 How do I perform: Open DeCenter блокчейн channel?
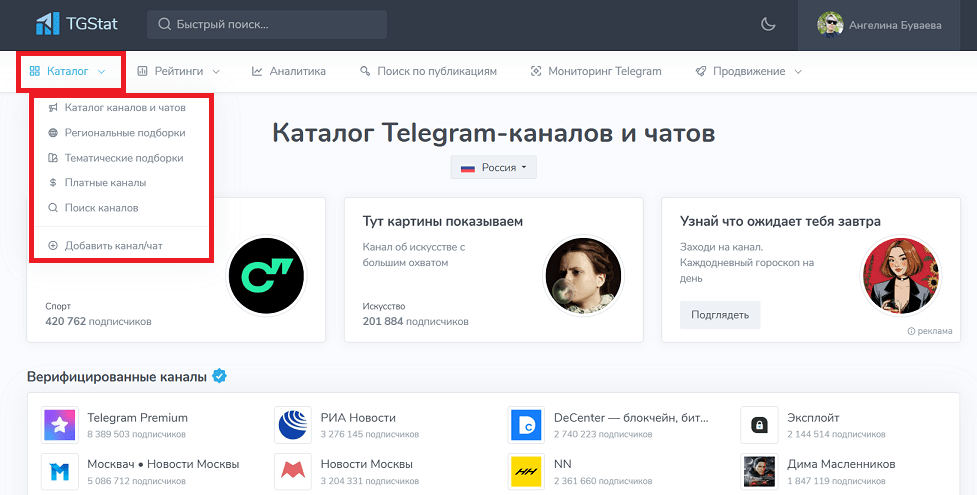click(x=631, y=417)
